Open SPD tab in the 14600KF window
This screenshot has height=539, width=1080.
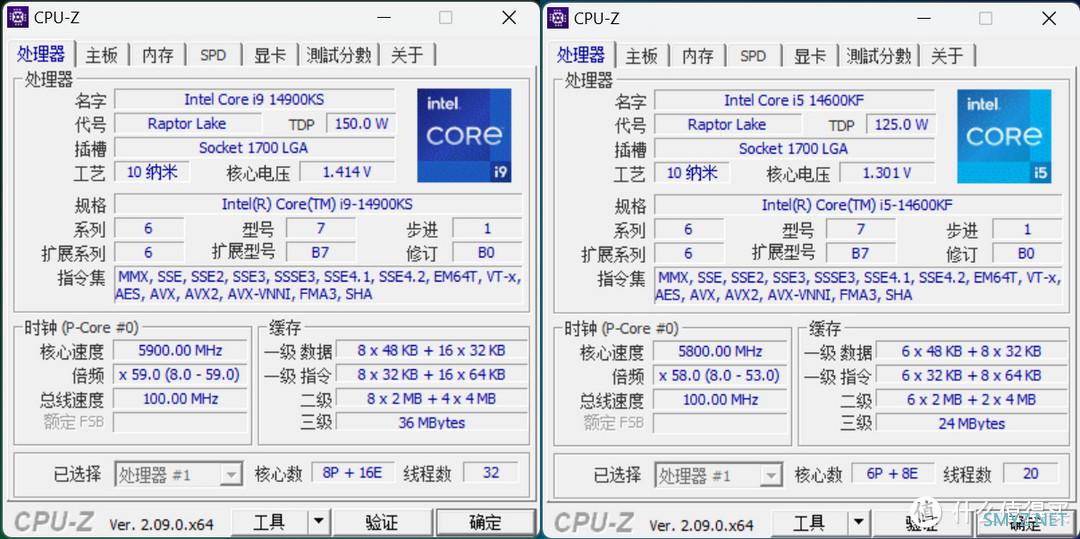tap(753, 55)
